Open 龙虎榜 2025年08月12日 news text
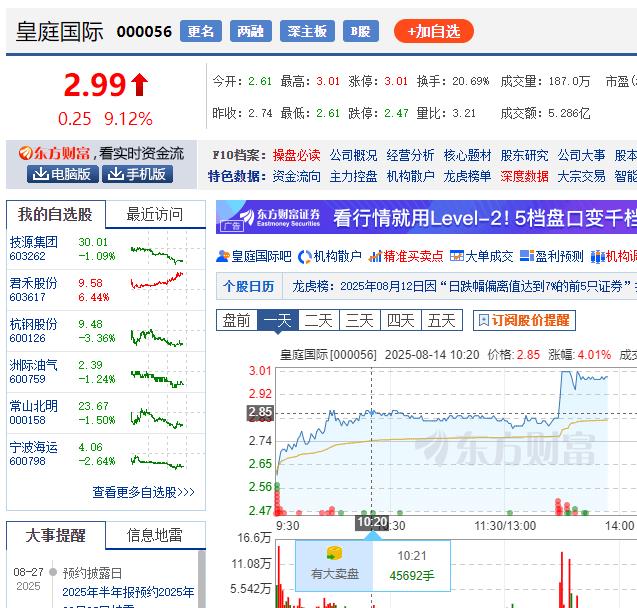Viewport: 637px width, 608px height. coord(464,287)
